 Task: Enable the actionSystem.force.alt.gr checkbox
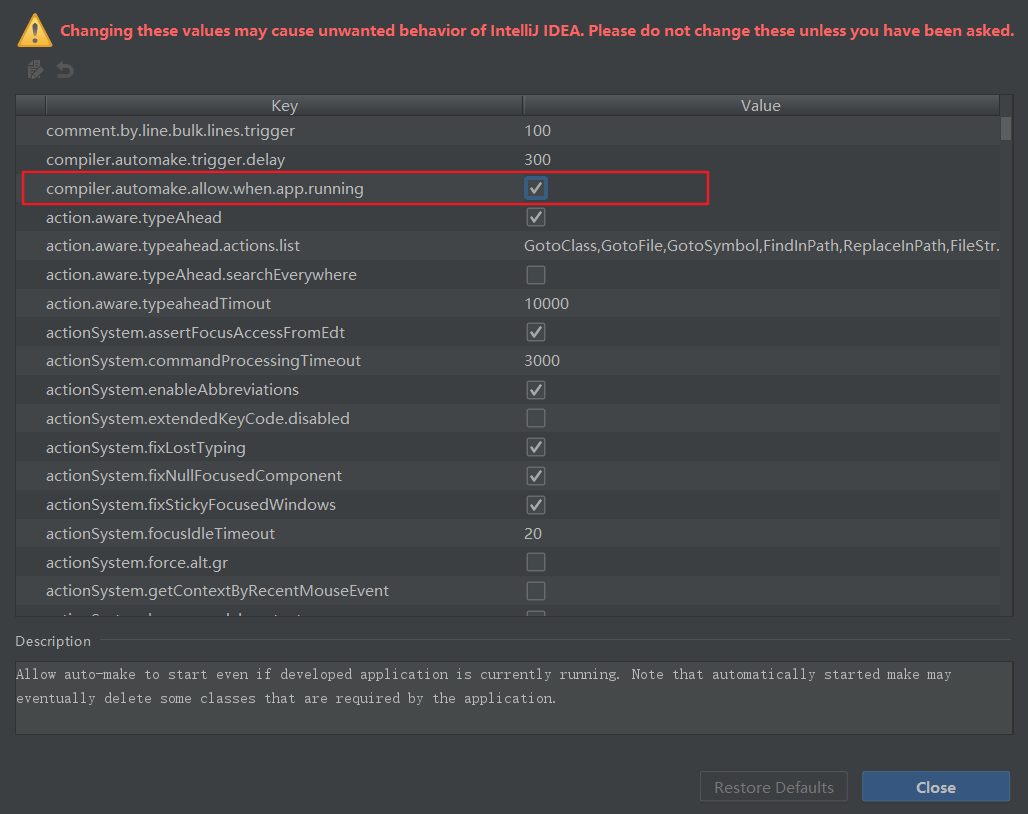[536, 562]
